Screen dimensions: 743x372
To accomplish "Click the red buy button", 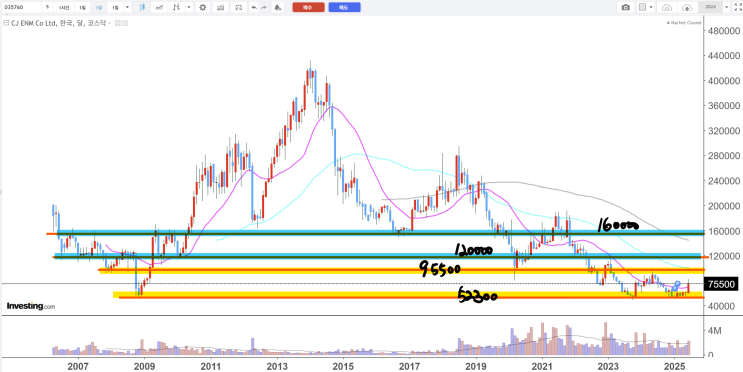I will pyautogui.click(x=308, y=7).
